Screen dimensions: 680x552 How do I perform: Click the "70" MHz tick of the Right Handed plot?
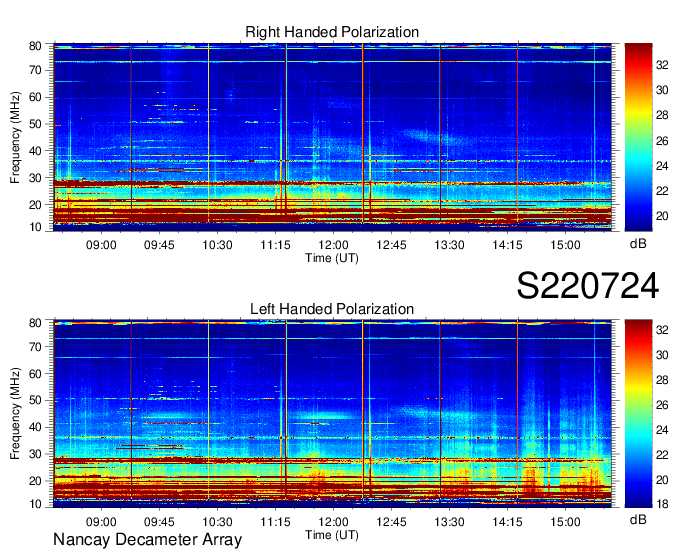click(x=35, y=70)
